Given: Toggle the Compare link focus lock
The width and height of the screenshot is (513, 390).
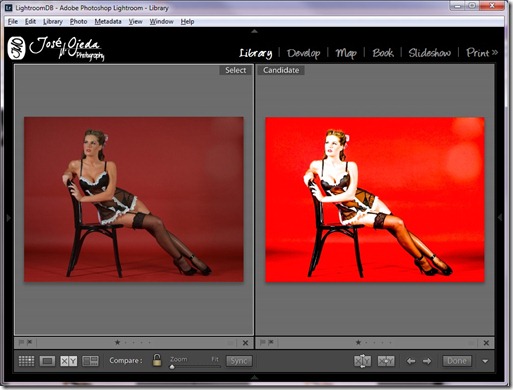Looking at the screenshot, I should tap(157, 360).
